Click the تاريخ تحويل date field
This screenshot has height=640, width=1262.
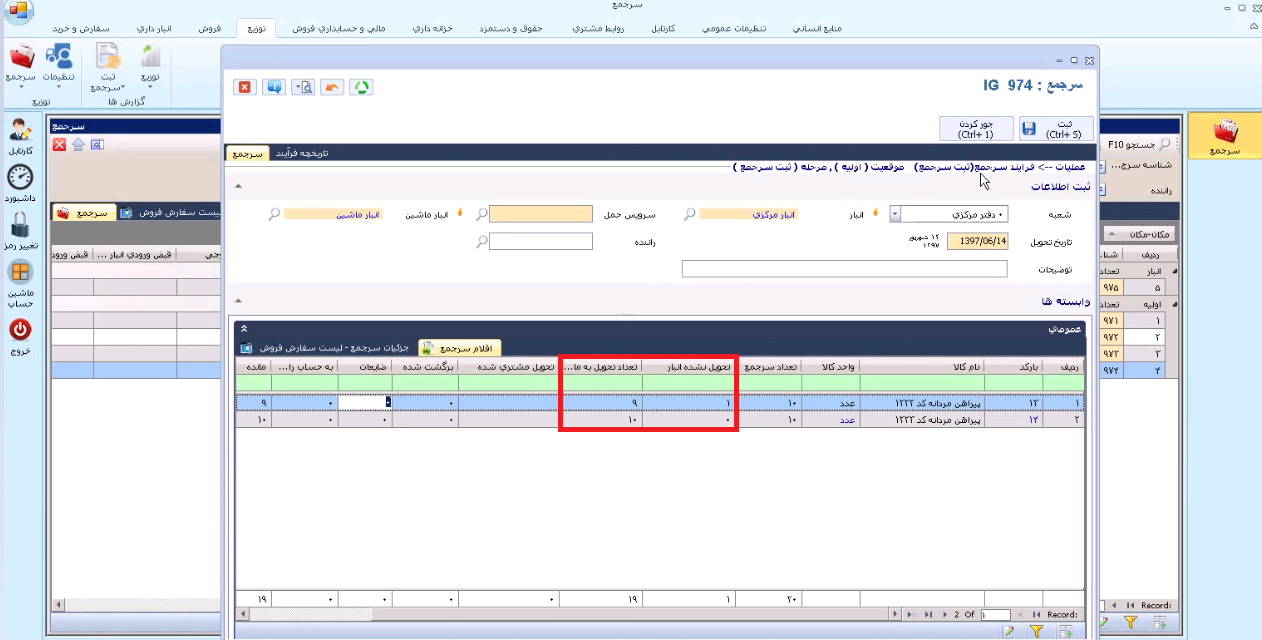click(x=978, y=241)
